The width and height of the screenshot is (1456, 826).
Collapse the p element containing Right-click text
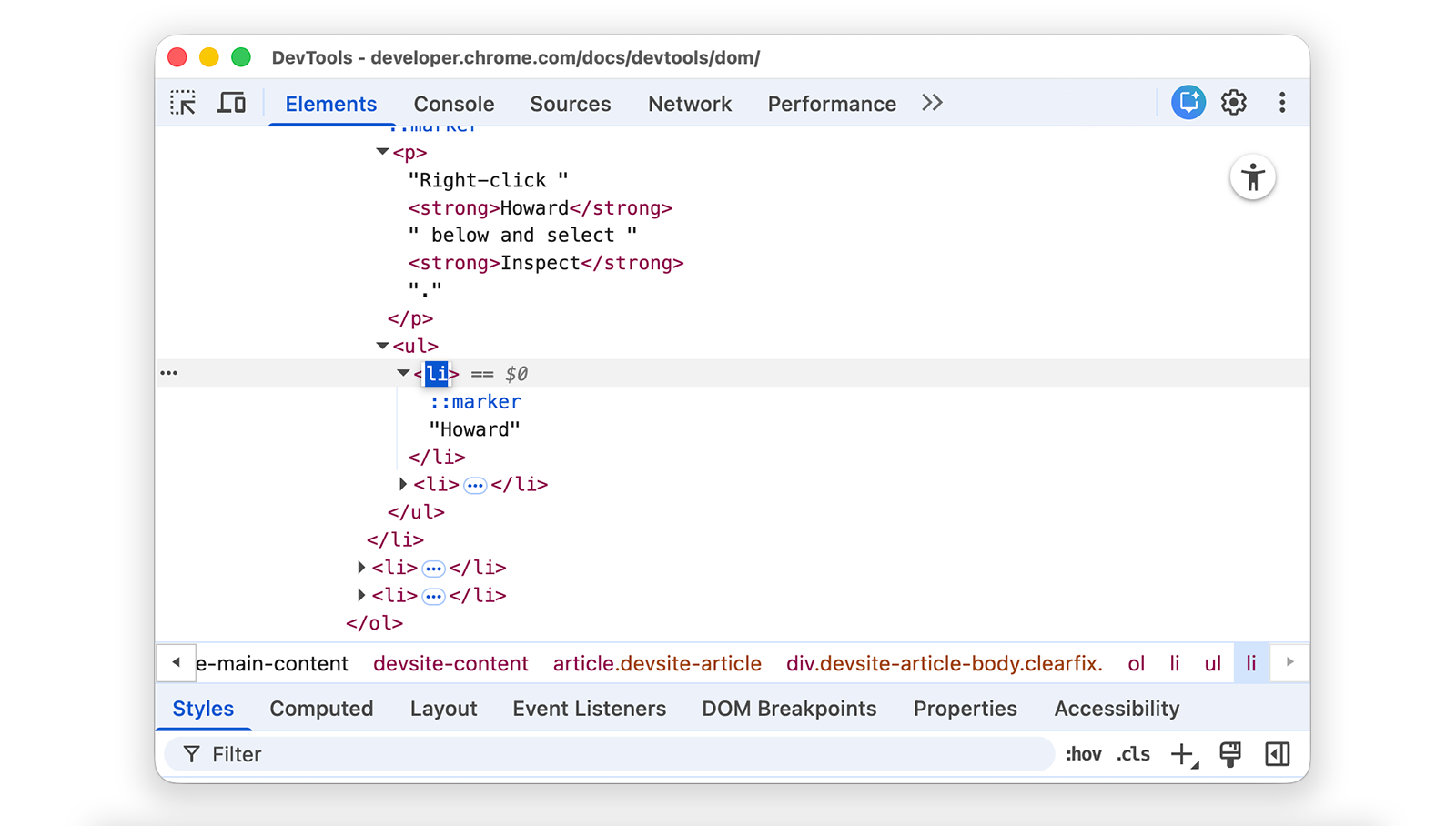pos(381,152)
